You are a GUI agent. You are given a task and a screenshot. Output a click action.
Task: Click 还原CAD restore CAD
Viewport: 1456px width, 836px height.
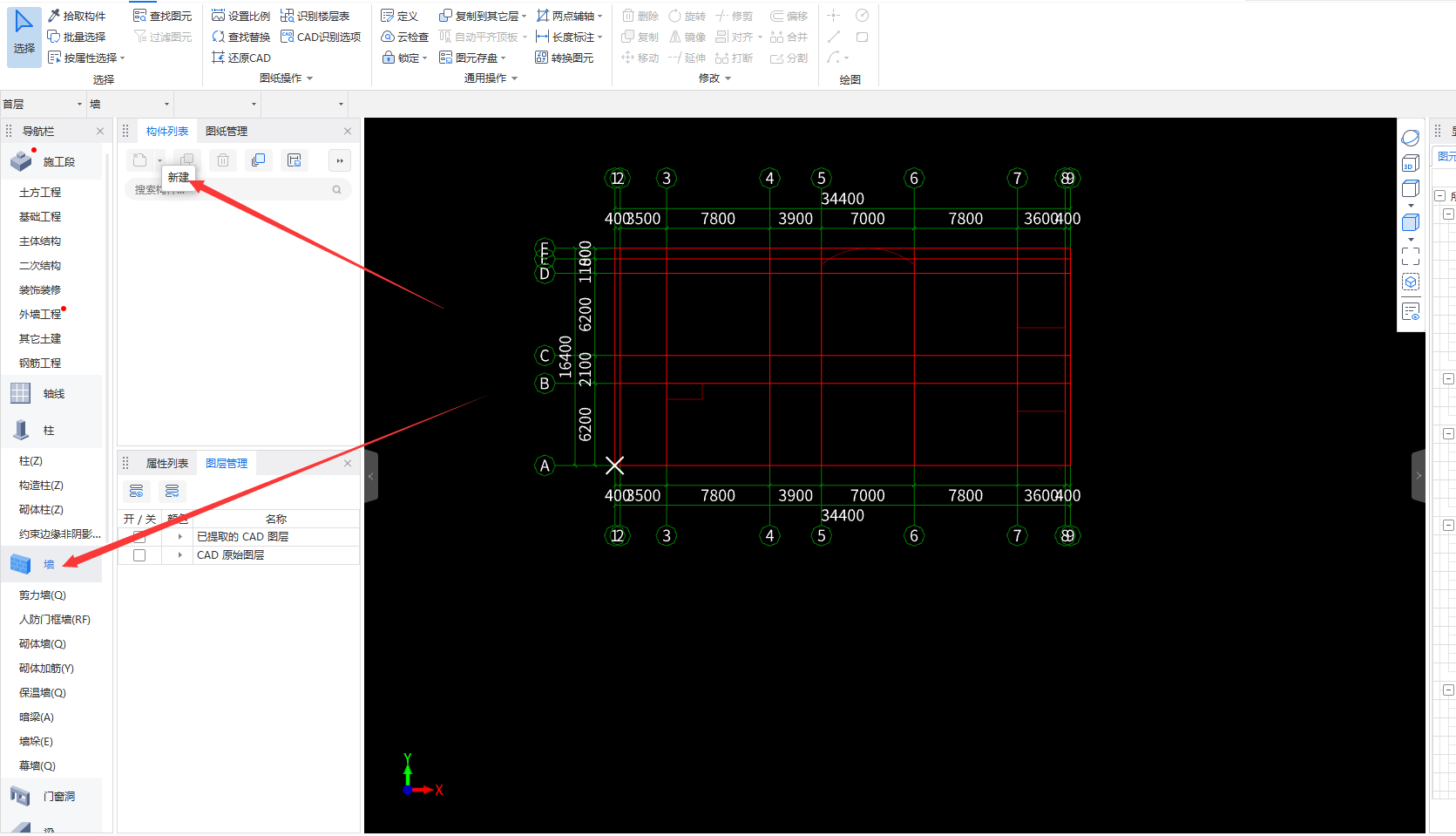[240, 58]
